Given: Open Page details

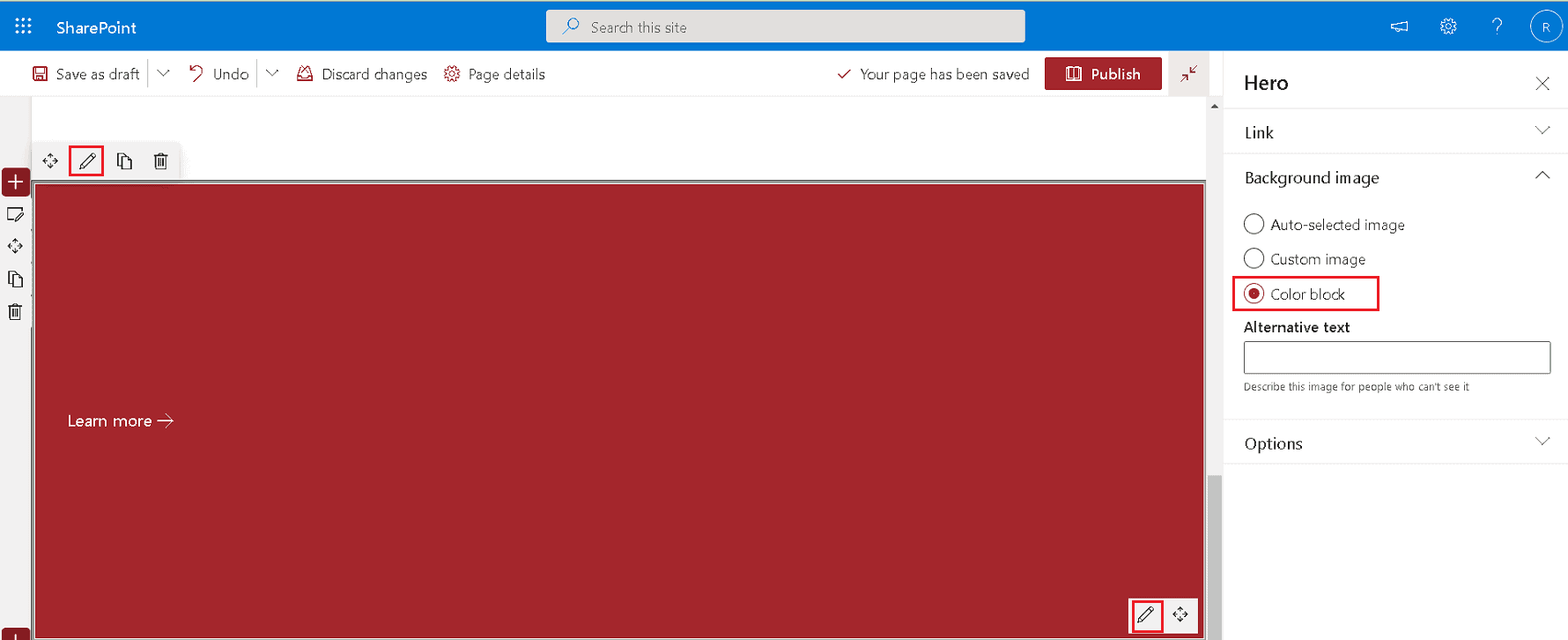Looking at the screenshot, I should pyautogui.click(x=494, y=74).
